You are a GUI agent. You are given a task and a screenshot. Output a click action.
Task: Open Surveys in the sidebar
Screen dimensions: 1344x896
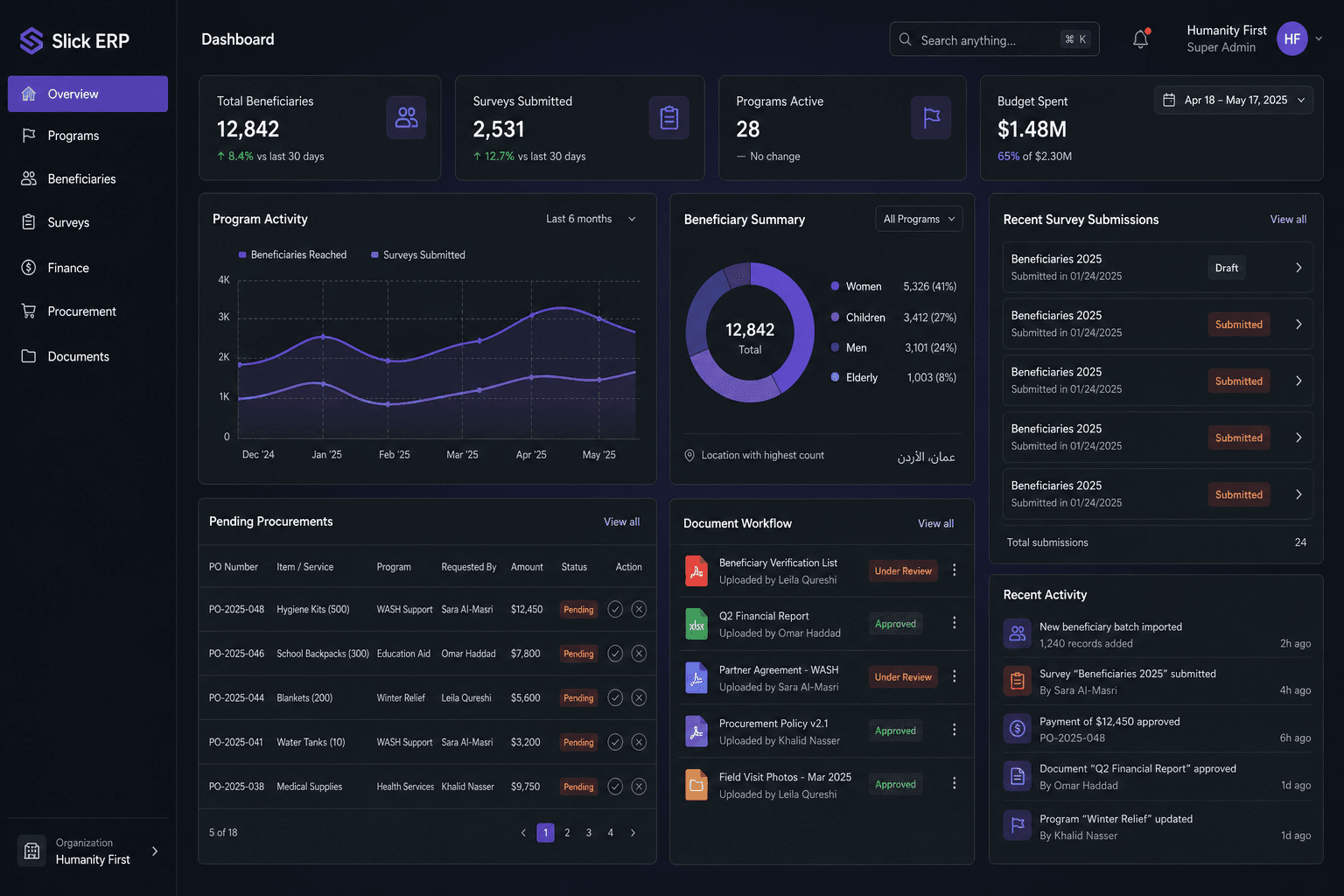coord(87,222)
